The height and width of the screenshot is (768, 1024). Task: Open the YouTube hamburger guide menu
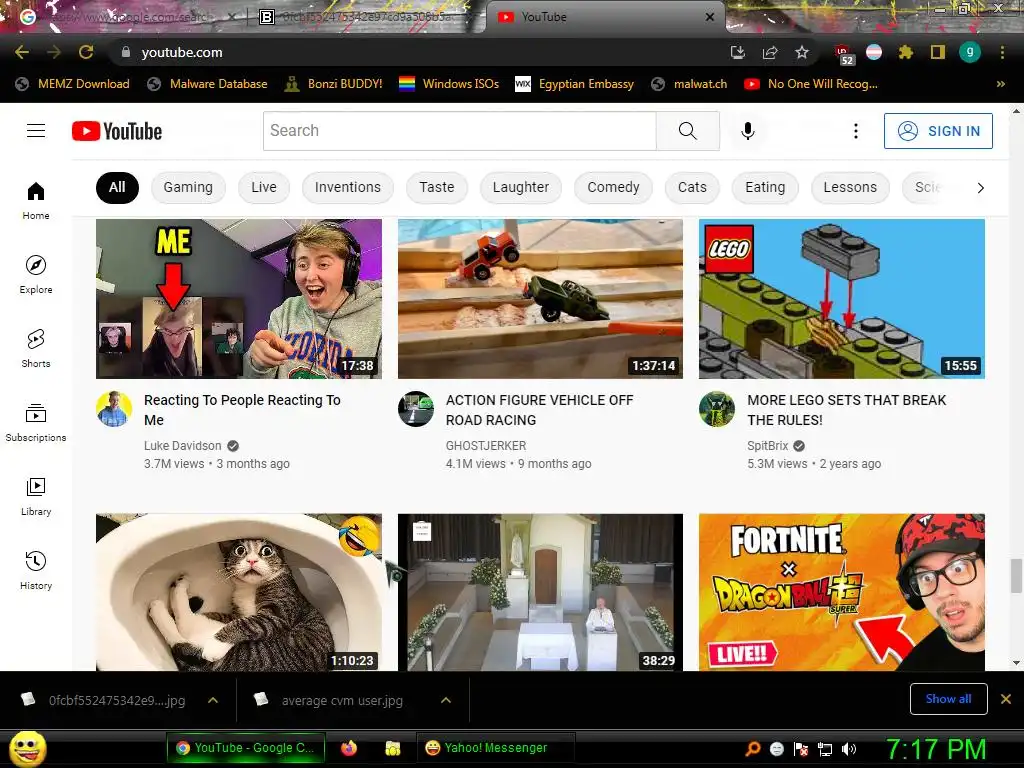pos(36,131)
